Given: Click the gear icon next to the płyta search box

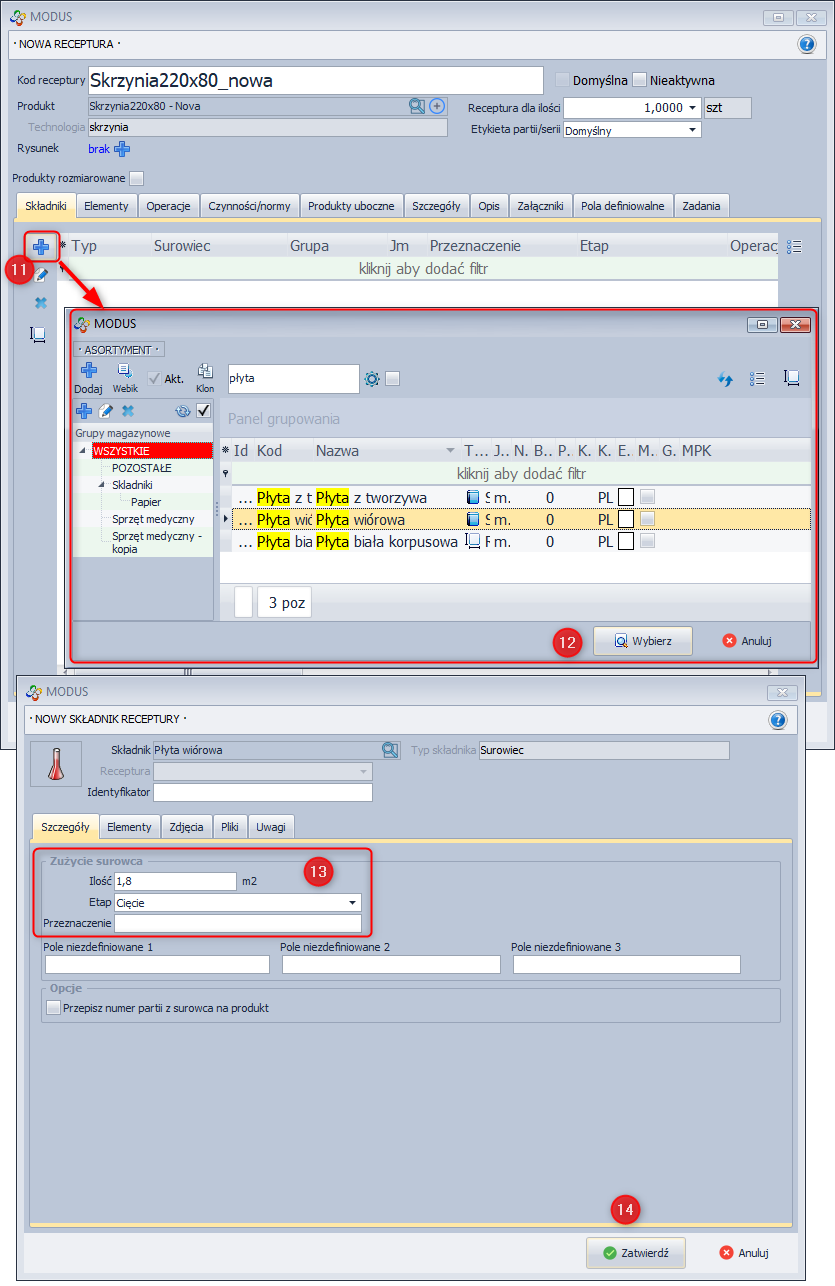Looking at the screenshot, I should point(372,378).
